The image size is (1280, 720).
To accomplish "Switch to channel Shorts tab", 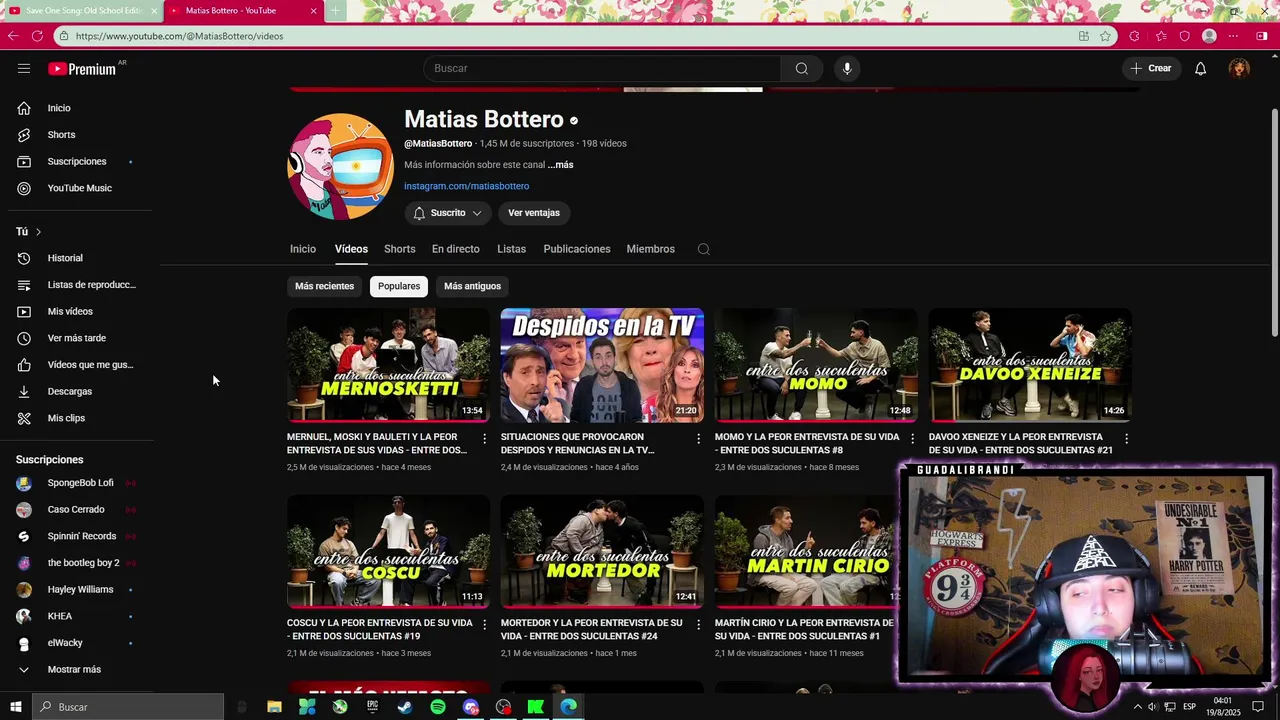I will (x=400, y=249).
